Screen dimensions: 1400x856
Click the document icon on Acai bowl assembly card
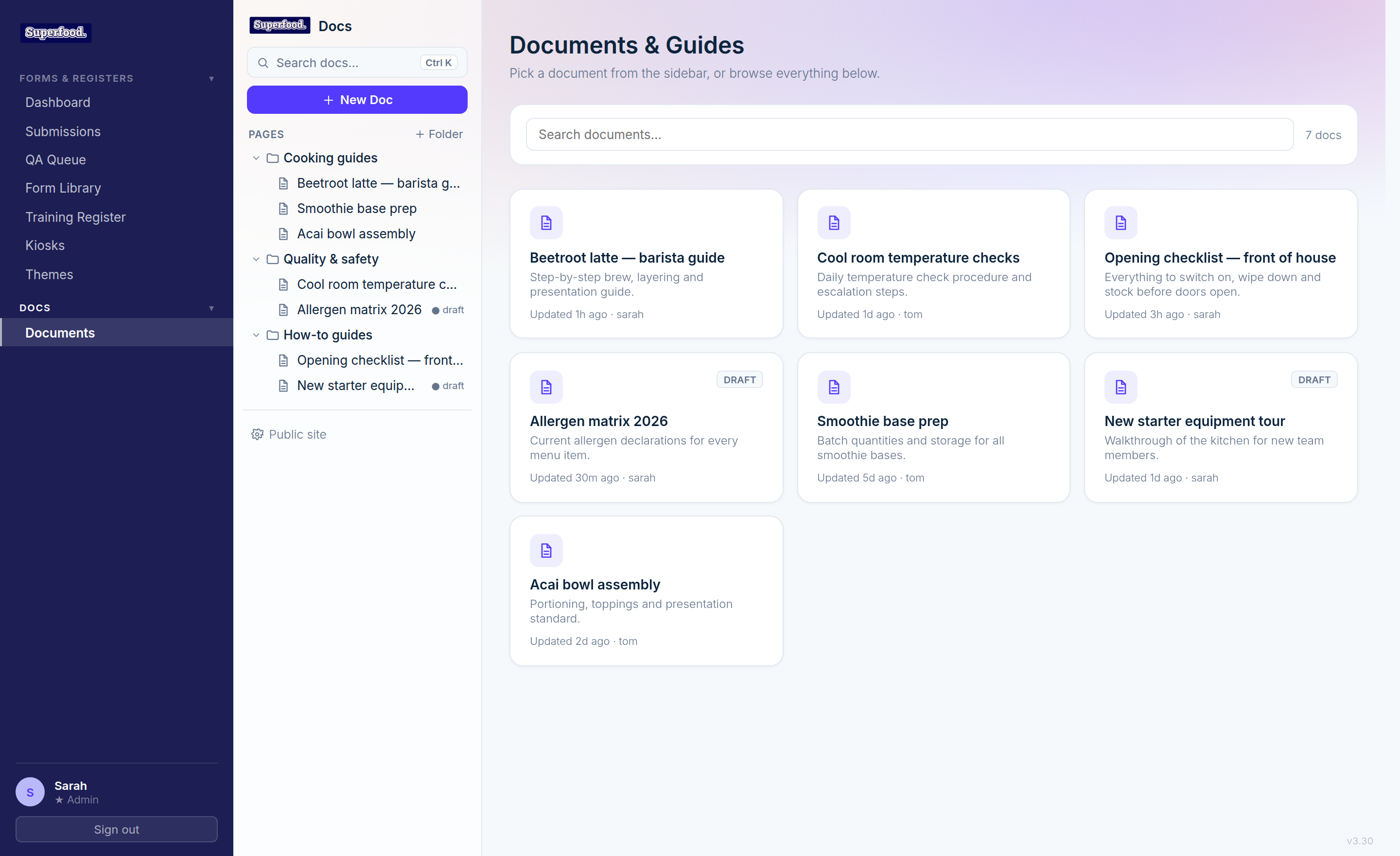[546, 550]
